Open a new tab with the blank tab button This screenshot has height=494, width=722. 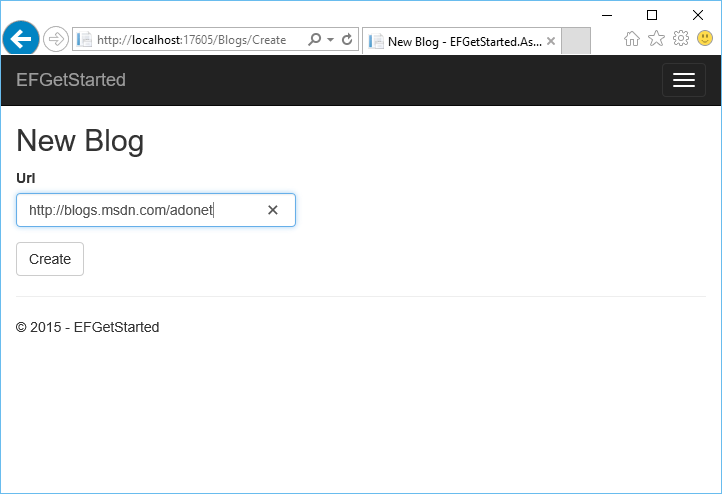[576, 41]
